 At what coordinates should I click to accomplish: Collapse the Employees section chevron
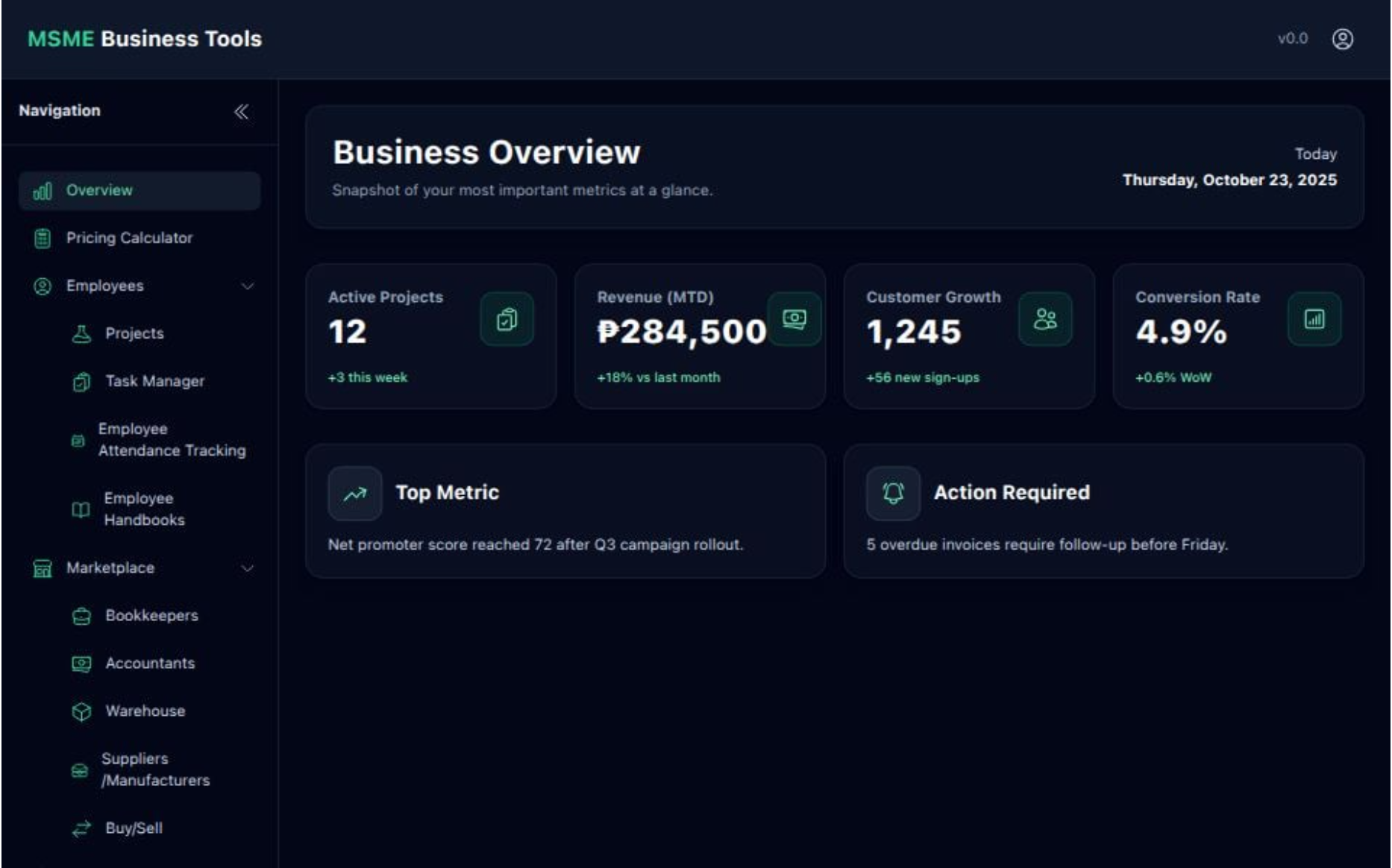point(247,286)
